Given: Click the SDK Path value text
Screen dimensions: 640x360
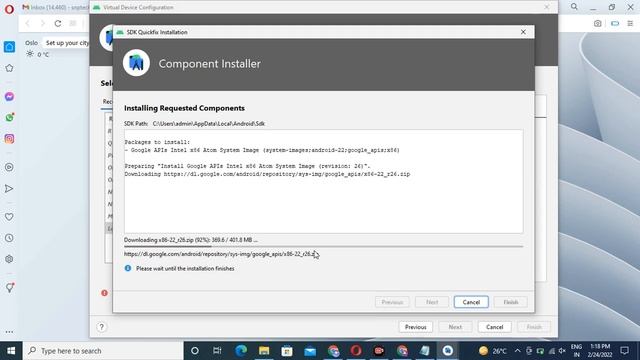Looking at the screenshot, I should coord(209,124).
